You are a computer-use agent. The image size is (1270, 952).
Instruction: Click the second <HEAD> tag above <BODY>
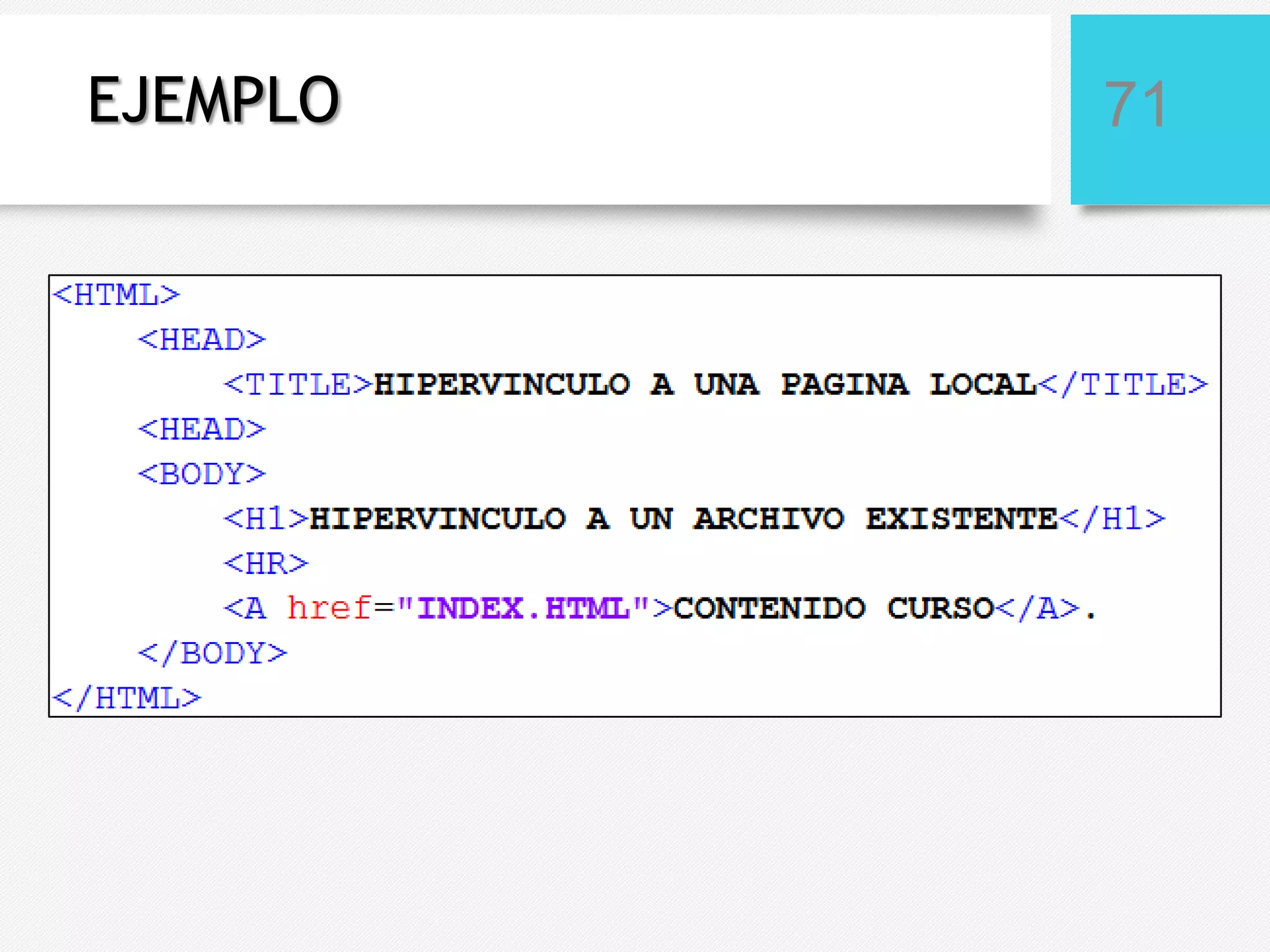202,429
